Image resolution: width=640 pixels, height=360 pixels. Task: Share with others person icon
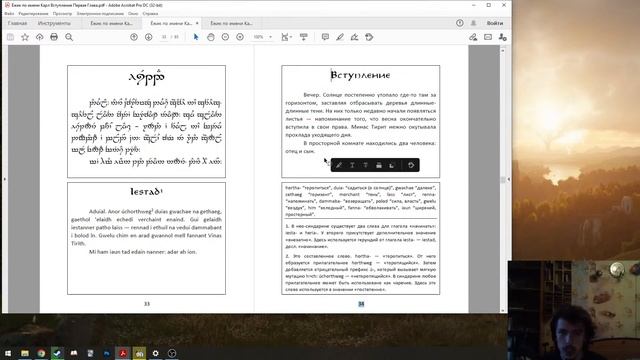(x=502, y=37)
